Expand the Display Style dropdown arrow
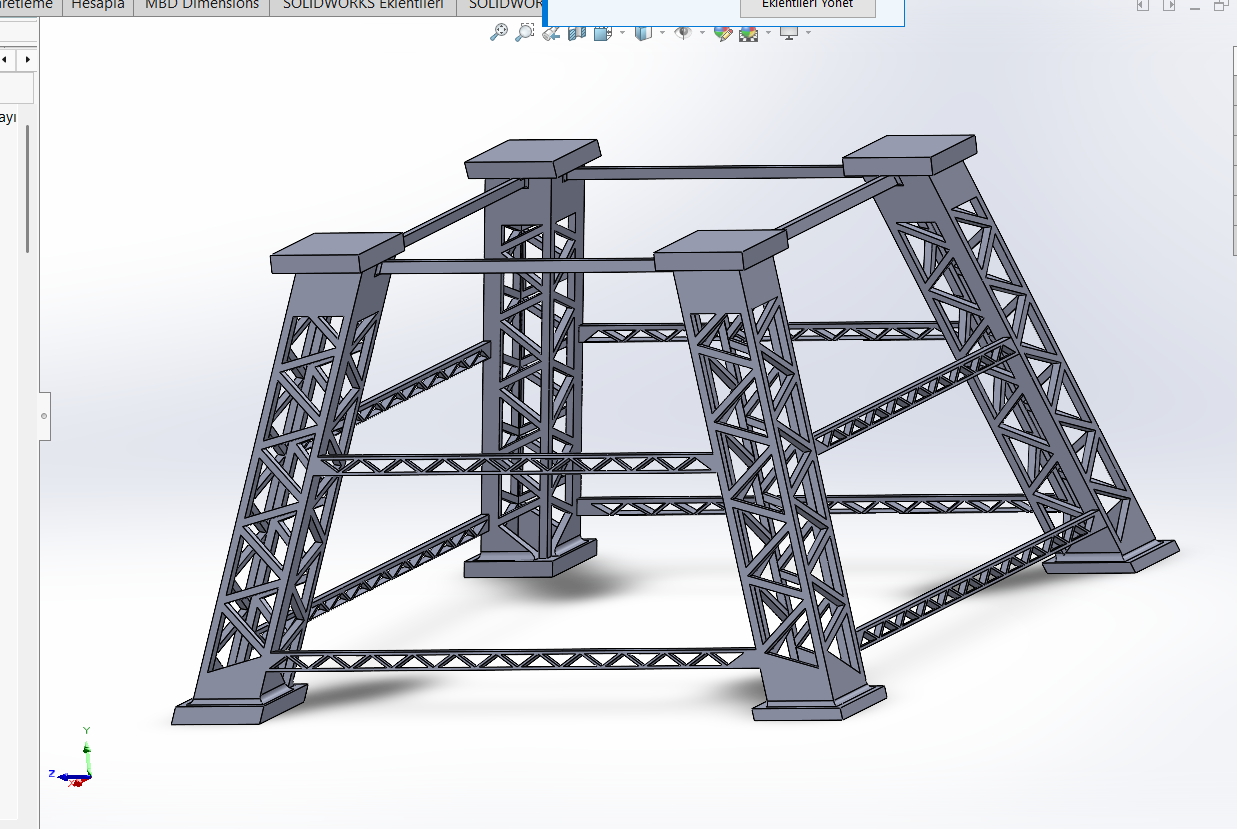The image size is (1237, 829). (x=662, y=32)
